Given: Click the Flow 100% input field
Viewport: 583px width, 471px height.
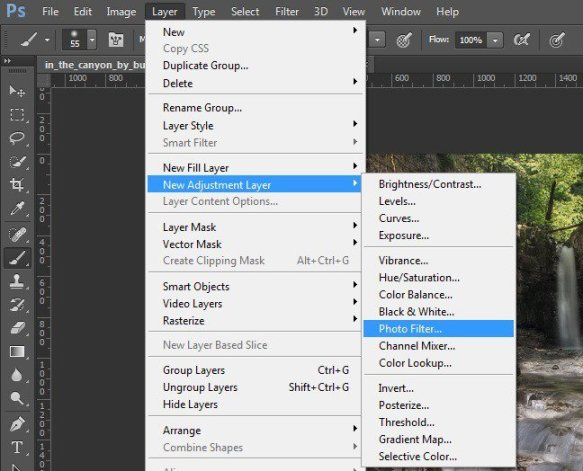Looking at the screenshot, I should click(x=471, y=40).
